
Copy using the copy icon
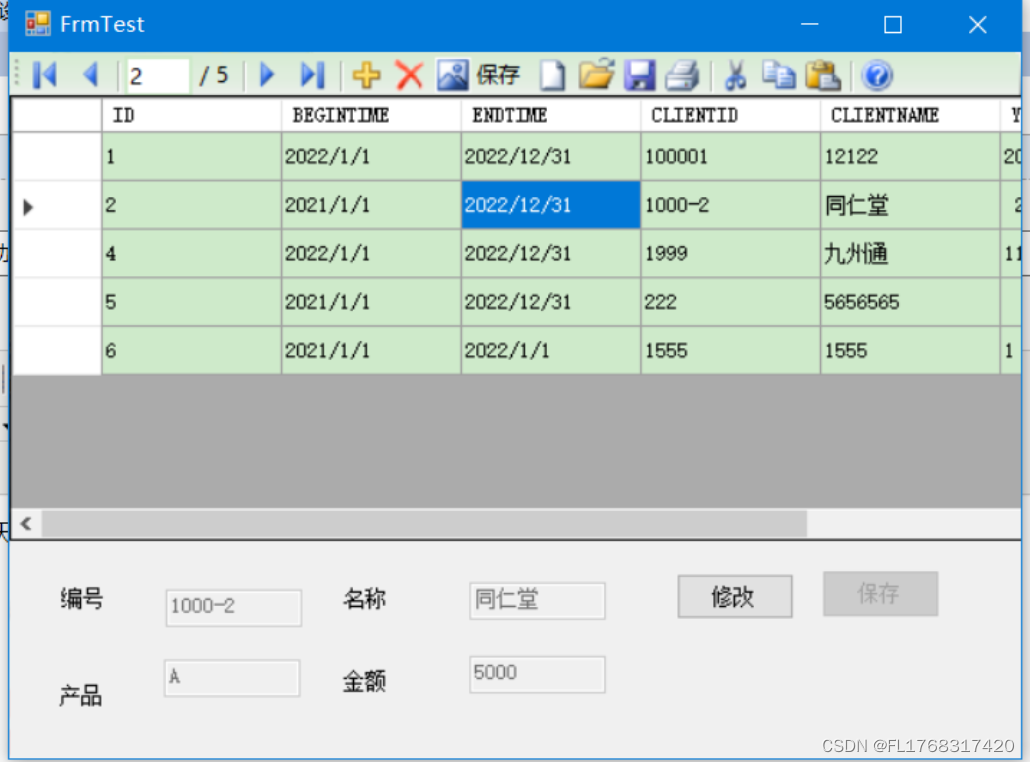779,75
